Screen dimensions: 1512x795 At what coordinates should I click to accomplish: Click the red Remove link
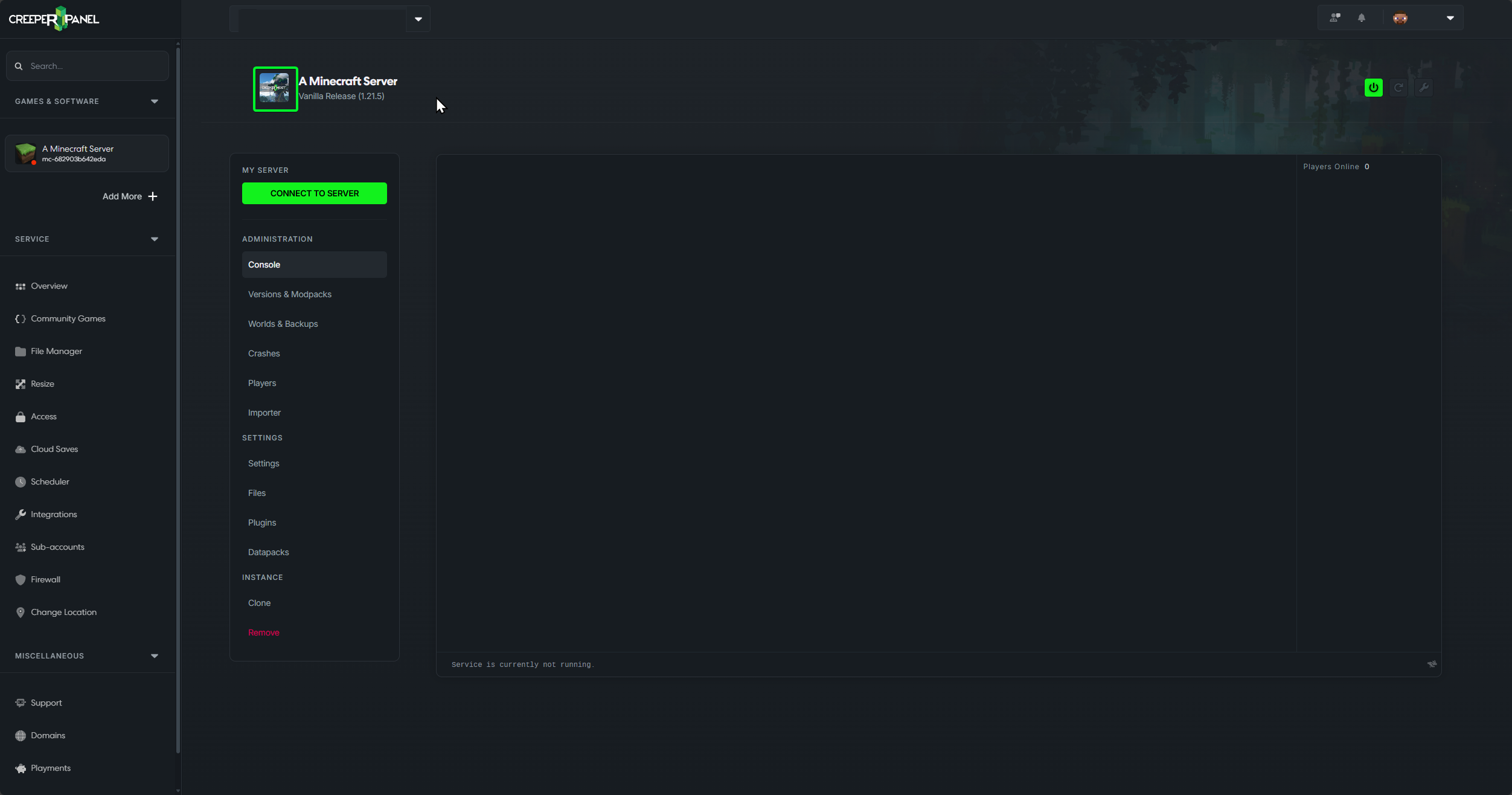[x=264, y=632]
